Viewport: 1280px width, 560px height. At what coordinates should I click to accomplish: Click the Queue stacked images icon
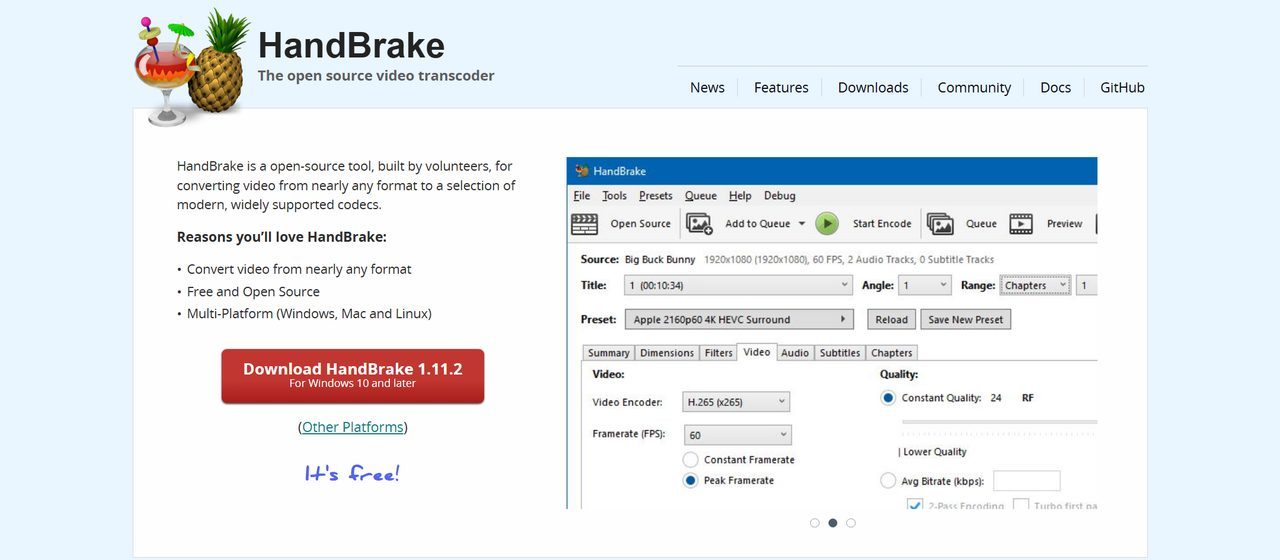pyautogui.click(x=940, y=224)
